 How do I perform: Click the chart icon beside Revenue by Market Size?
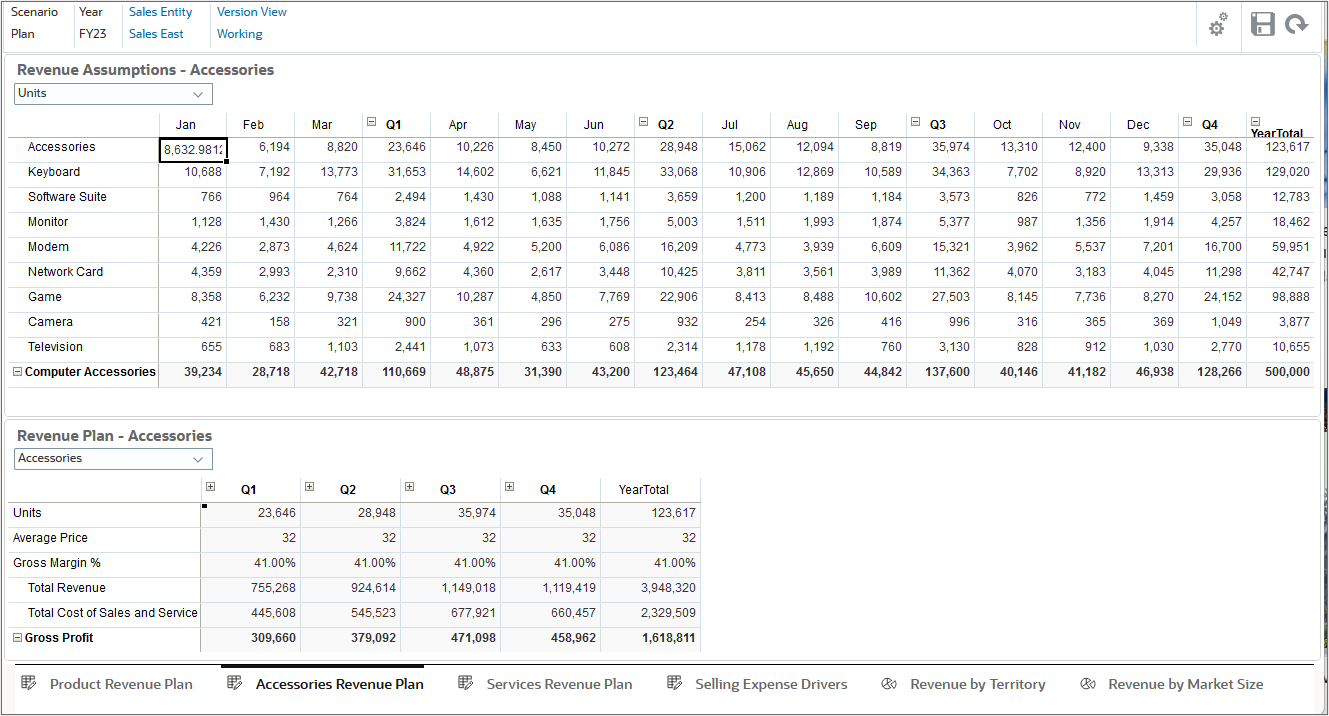pos(1087,684)
